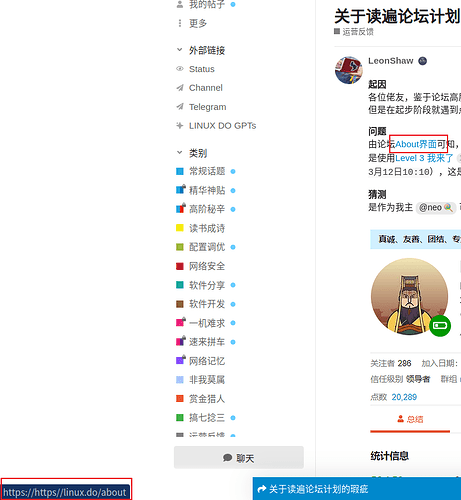
Task: Open the 读书成诗 category
Action: click(207, 228)
